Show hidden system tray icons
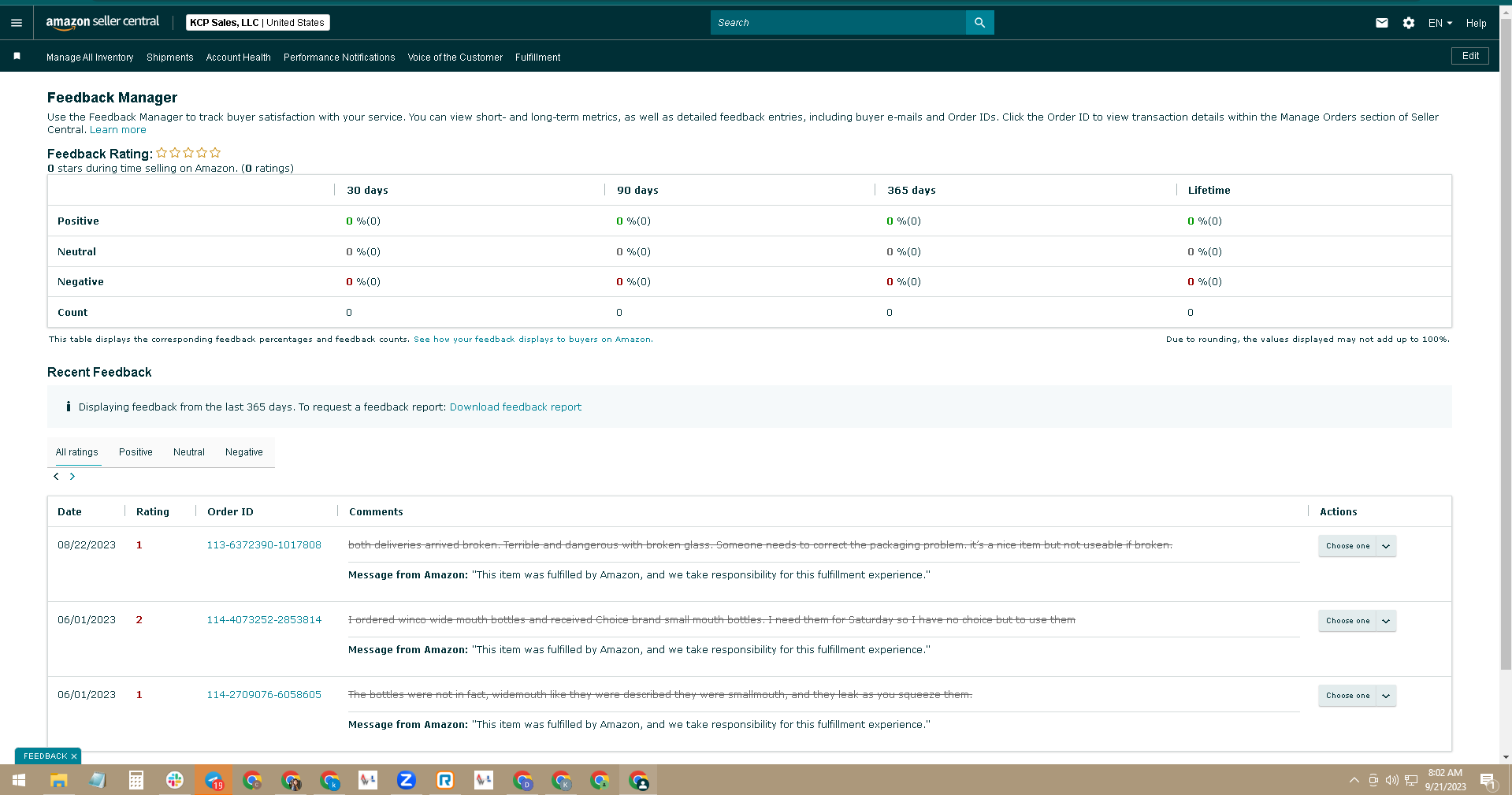The height and width of the screenshot is (795, 1512). (x=1354, y=780)
